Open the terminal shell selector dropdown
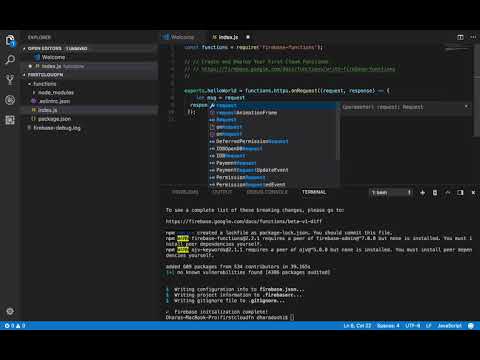480x360 pixels. [x=391, y=192]
